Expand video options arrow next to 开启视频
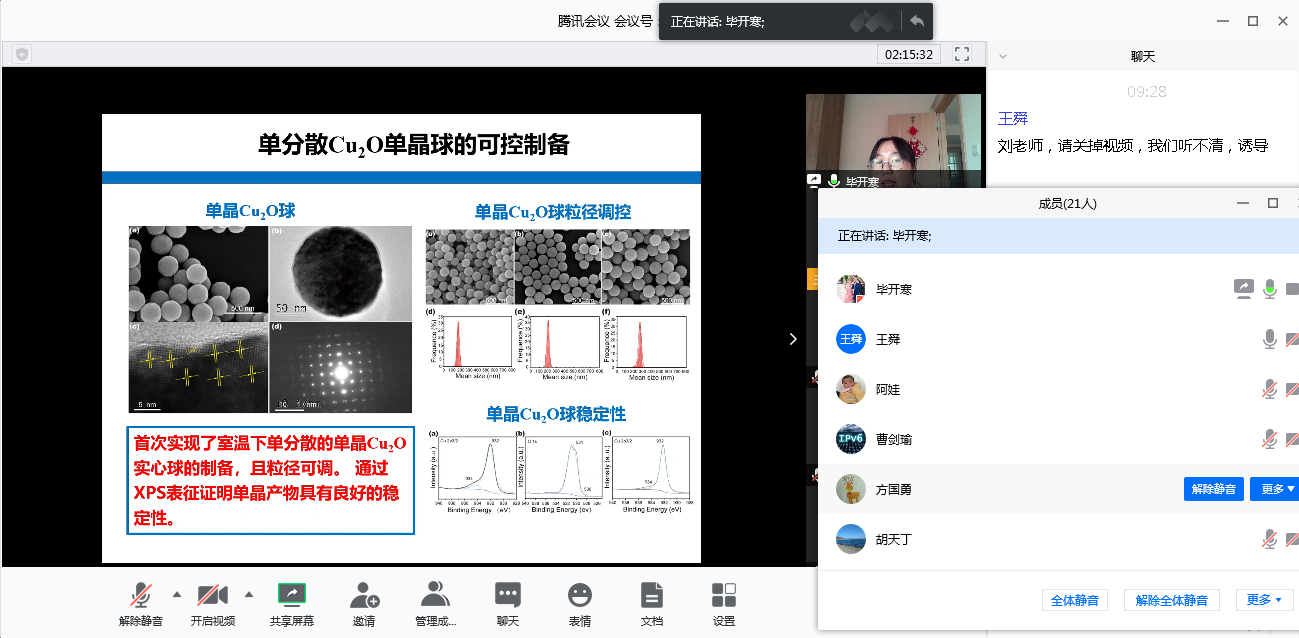The image size is (1299, 638). click(x=249, y=594)
